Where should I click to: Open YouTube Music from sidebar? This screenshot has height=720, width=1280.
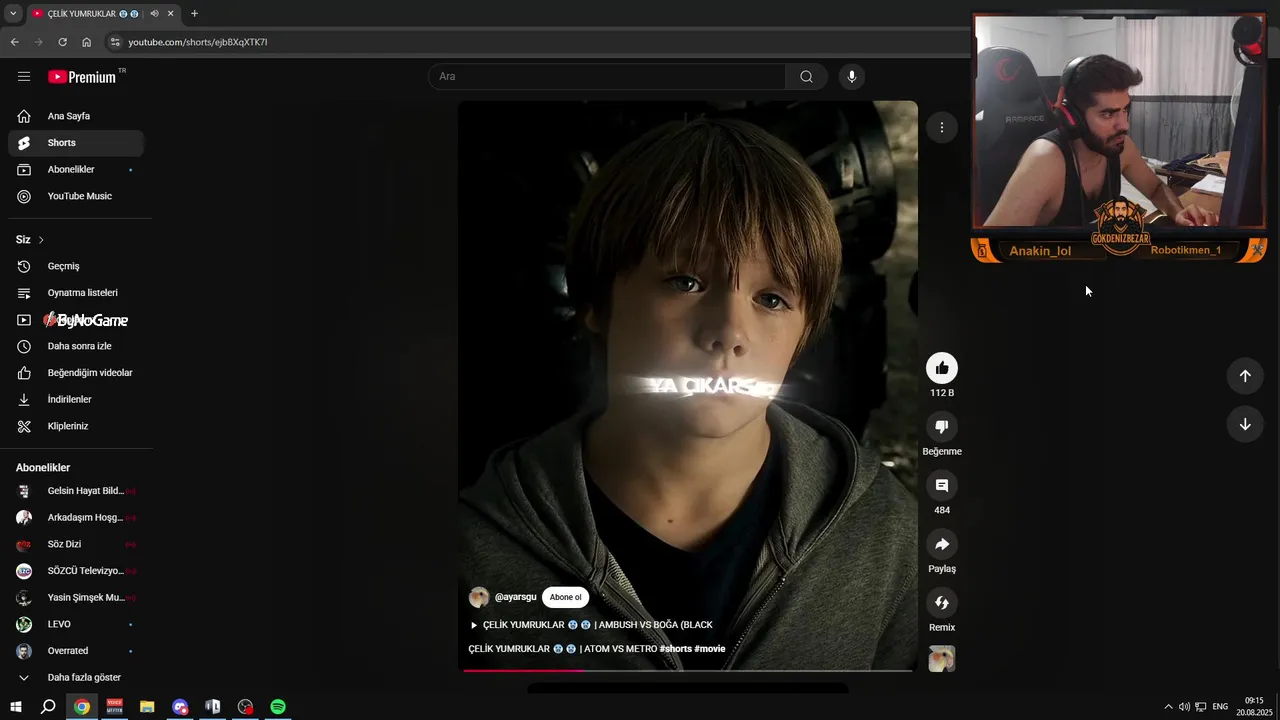(76, 196)
